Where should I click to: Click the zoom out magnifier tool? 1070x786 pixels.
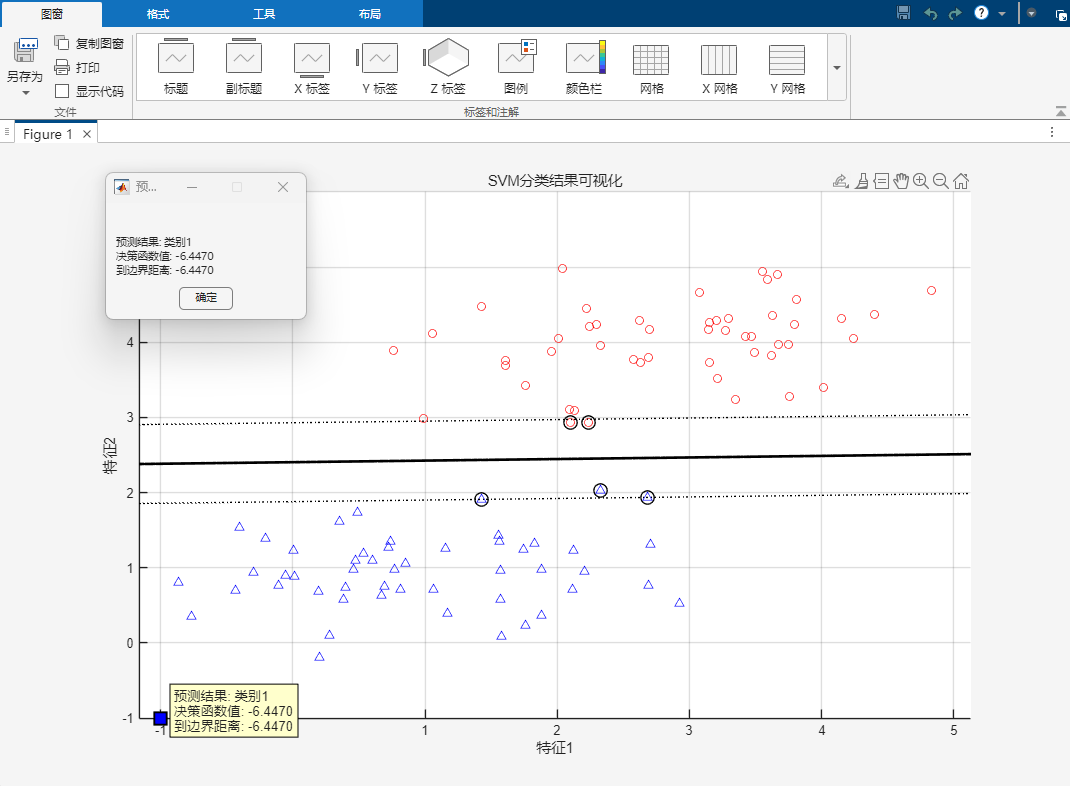point(941,181)
